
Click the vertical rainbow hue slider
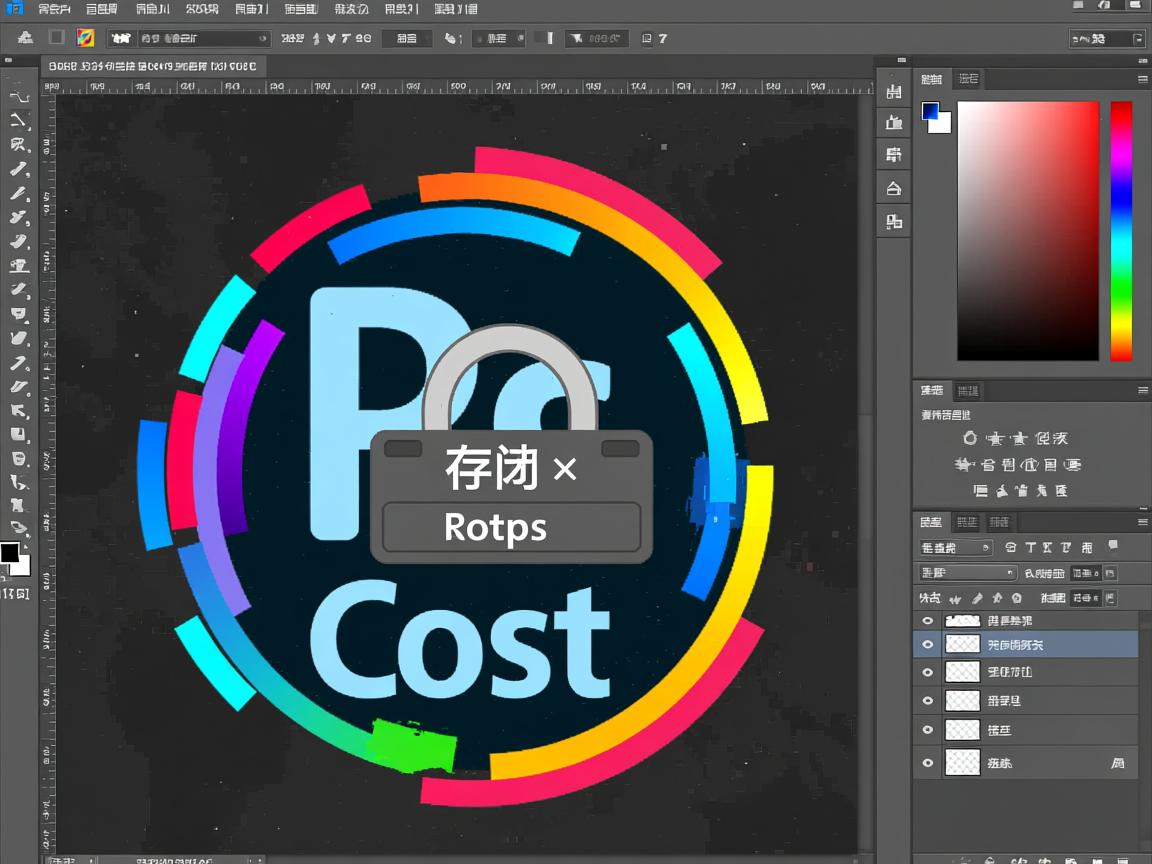[1121, 230]
